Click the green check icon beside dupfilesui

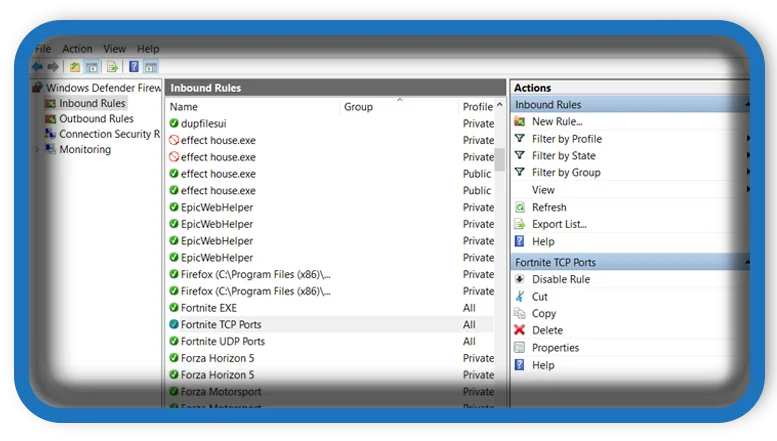coord(174,123)
